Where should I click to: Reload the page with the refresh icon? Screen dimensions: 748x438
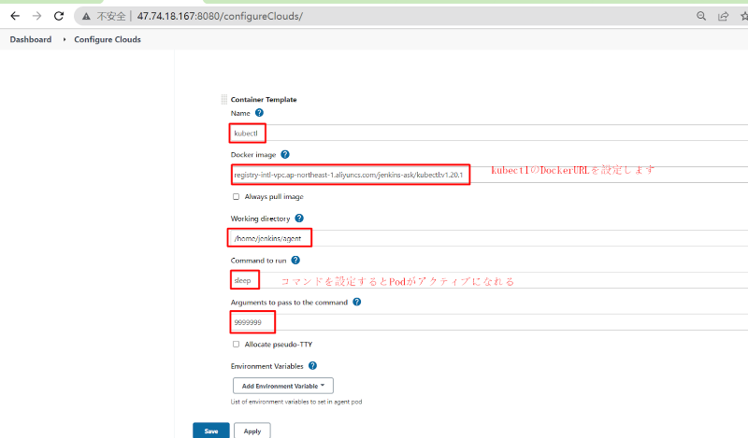pyautogui.click(x=59, y=16)
